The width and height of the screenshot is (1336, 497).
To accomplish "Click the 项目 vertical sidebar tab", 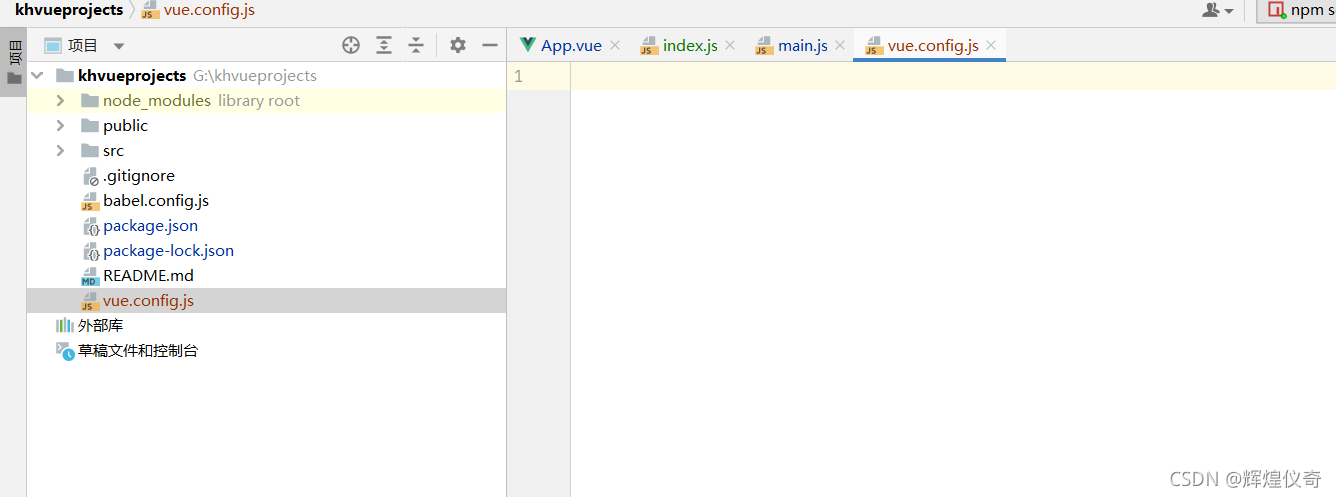I will [14, 63].
